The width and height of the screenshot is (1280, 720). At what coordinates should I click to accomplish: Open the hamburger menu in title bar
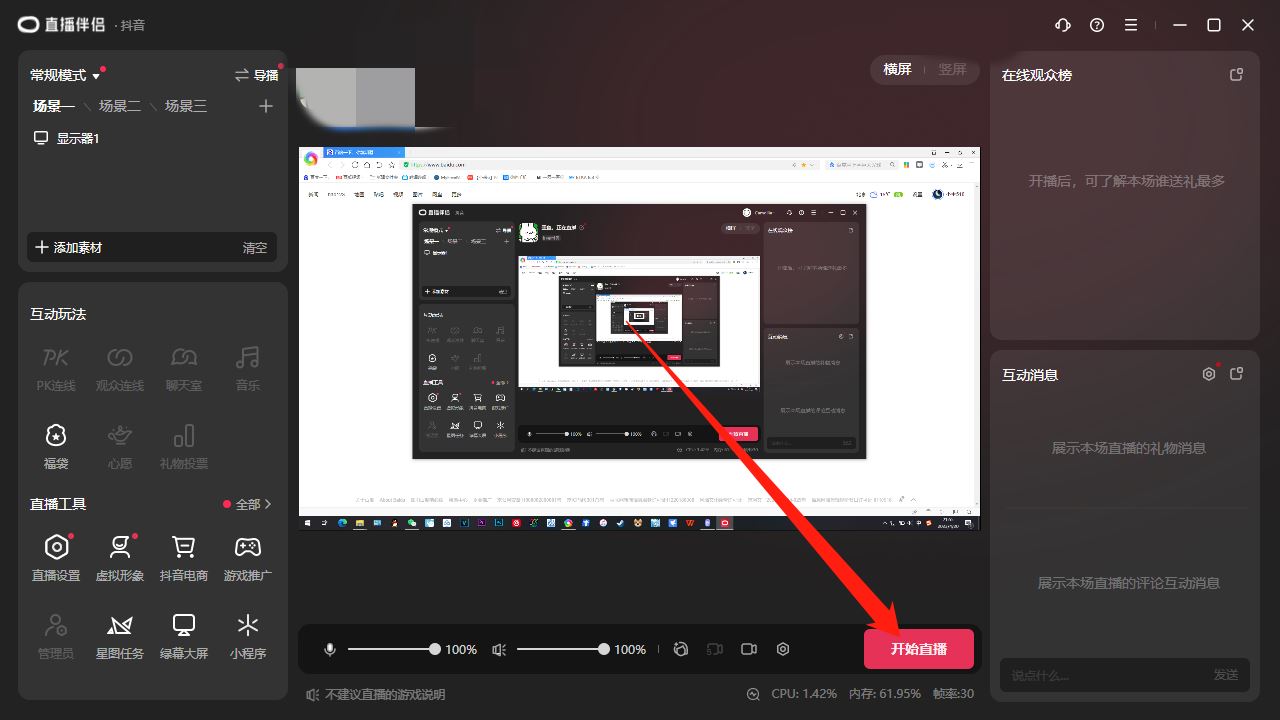pos(1131,25)
